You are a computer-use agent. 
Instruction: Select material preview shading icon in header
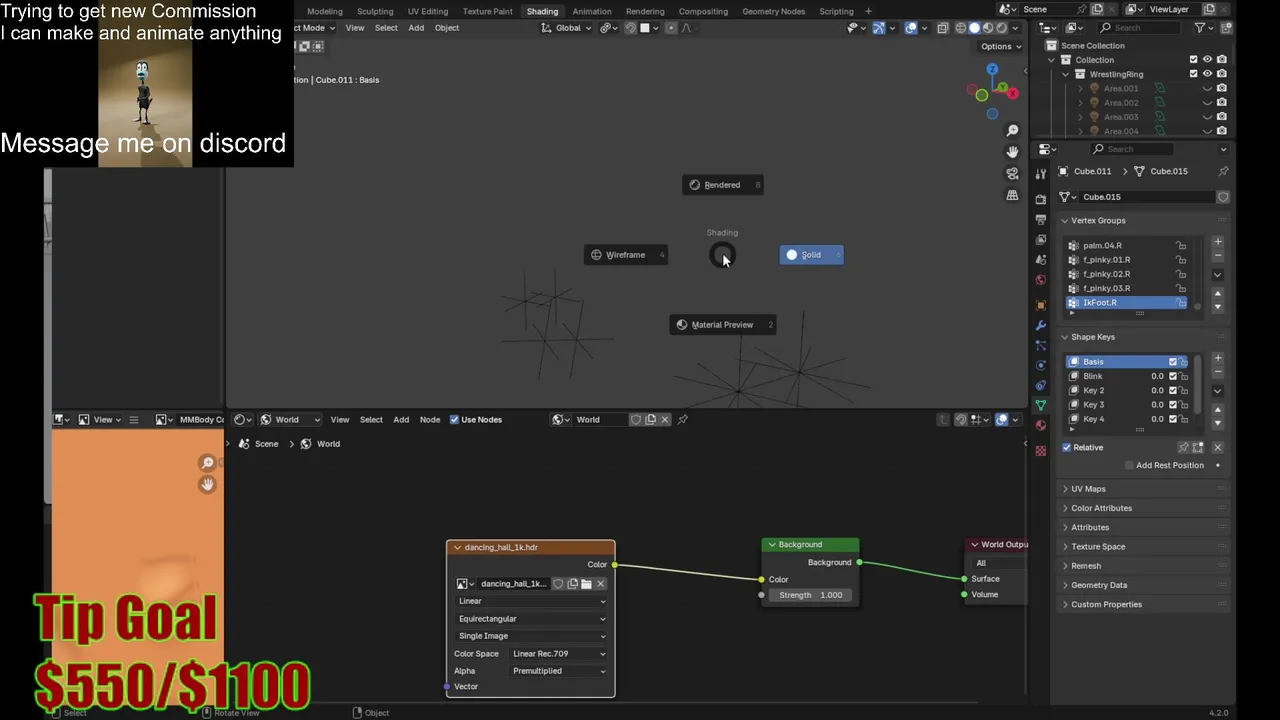tap(988, 28)
